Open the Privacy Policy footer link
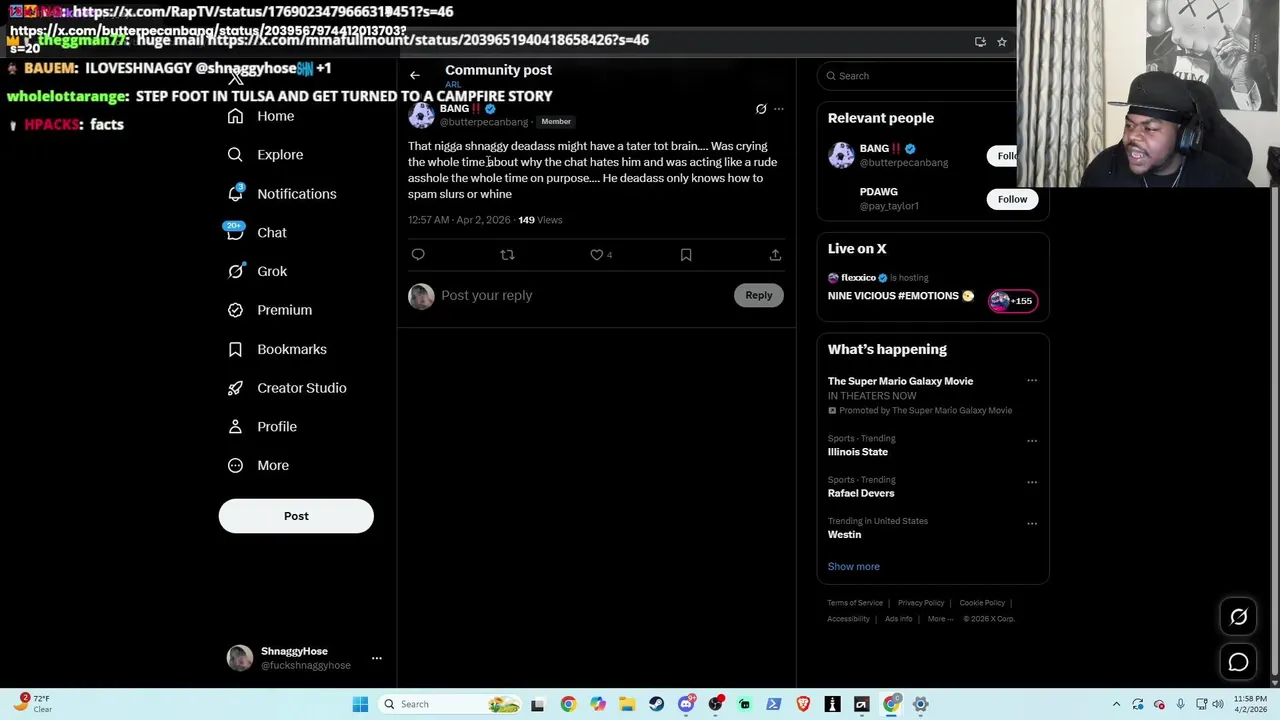The height and width of the screenshot is (720, 1280). pyautogui.click(x=921, y=603)
